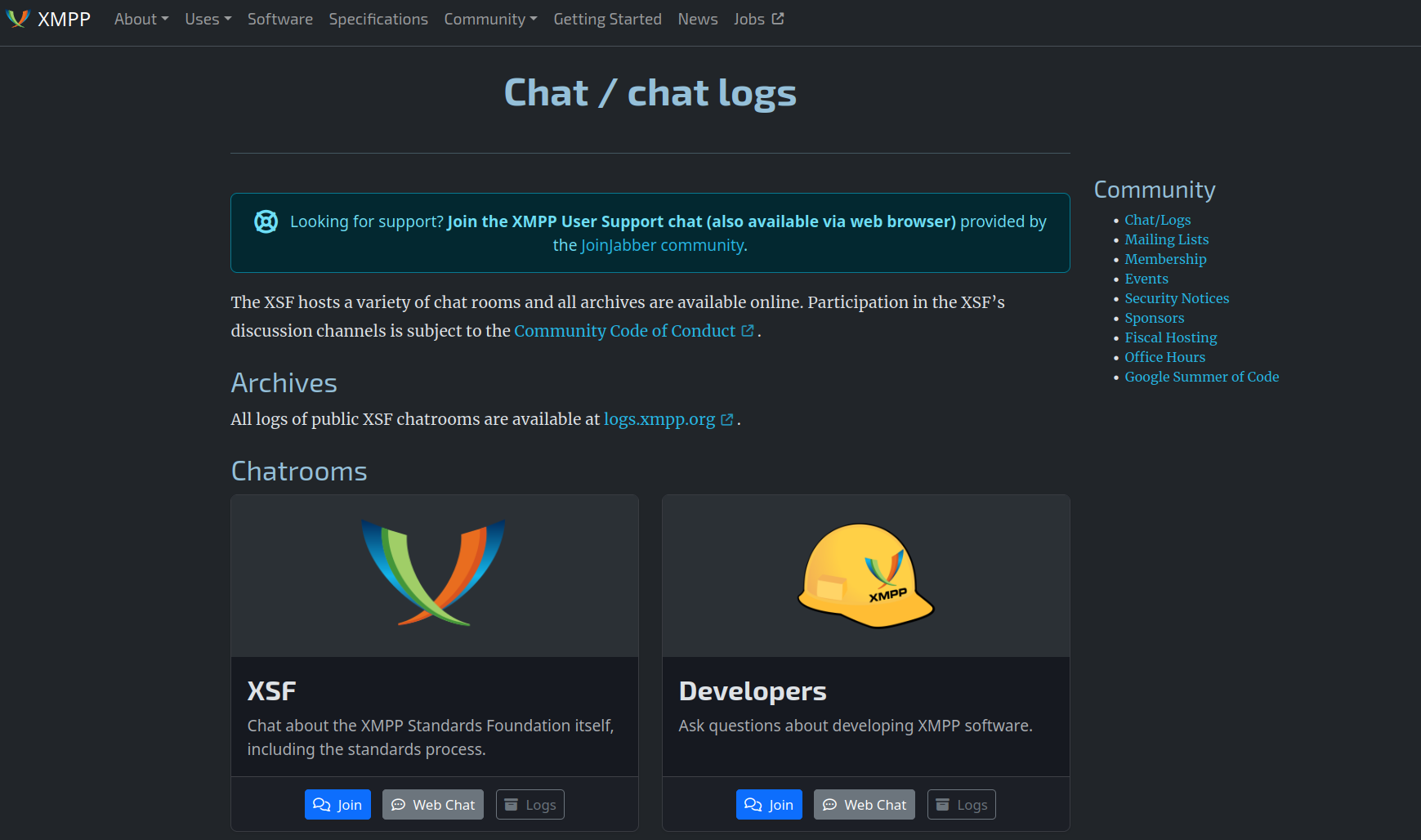This screenshot has height=840, width=1421.
Task: Open the Jobs link in navbar
Action: coord(758,19)
